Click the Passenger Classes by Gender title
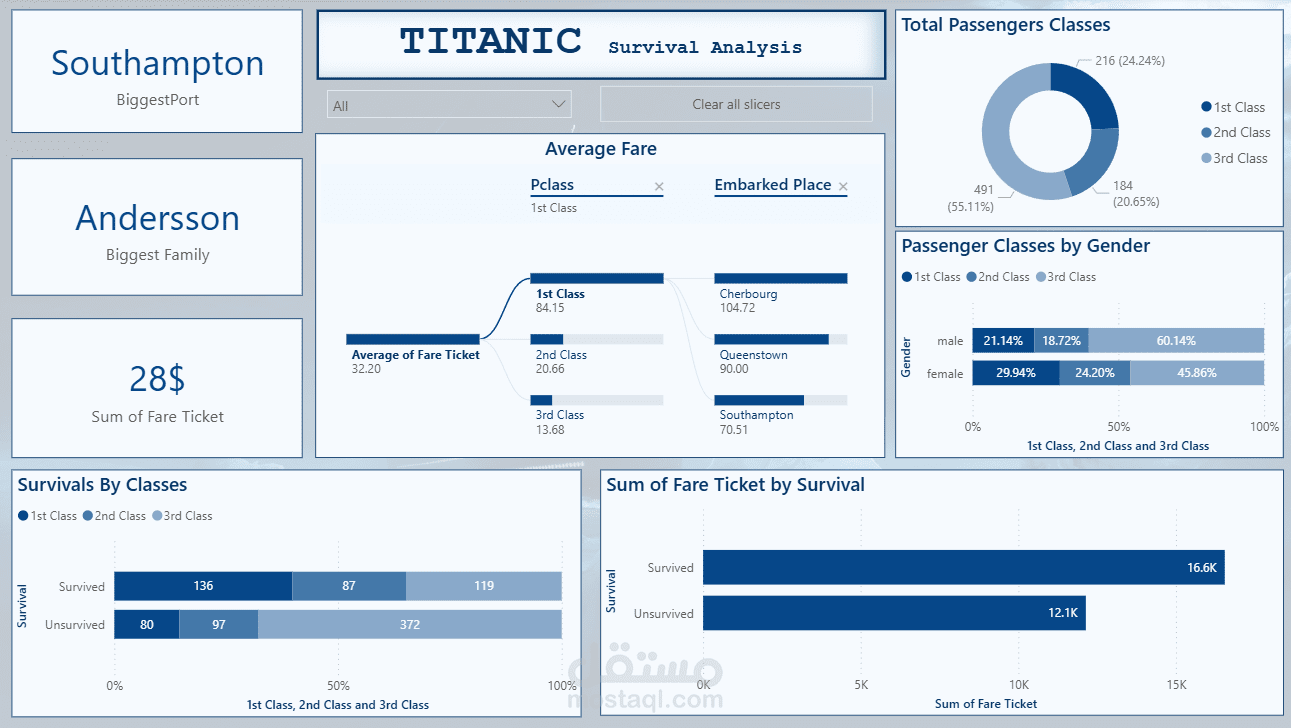 1026,246
